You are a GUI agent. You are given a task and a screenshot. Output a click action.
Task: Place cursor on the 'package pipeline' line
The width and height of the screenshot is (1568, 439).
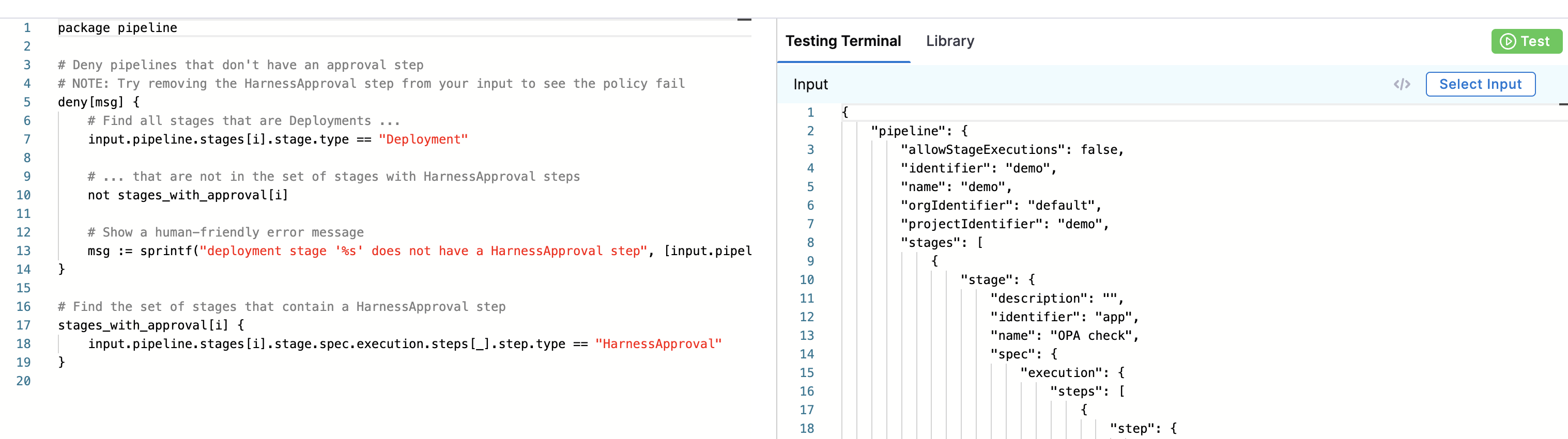(x=117, y=28)
